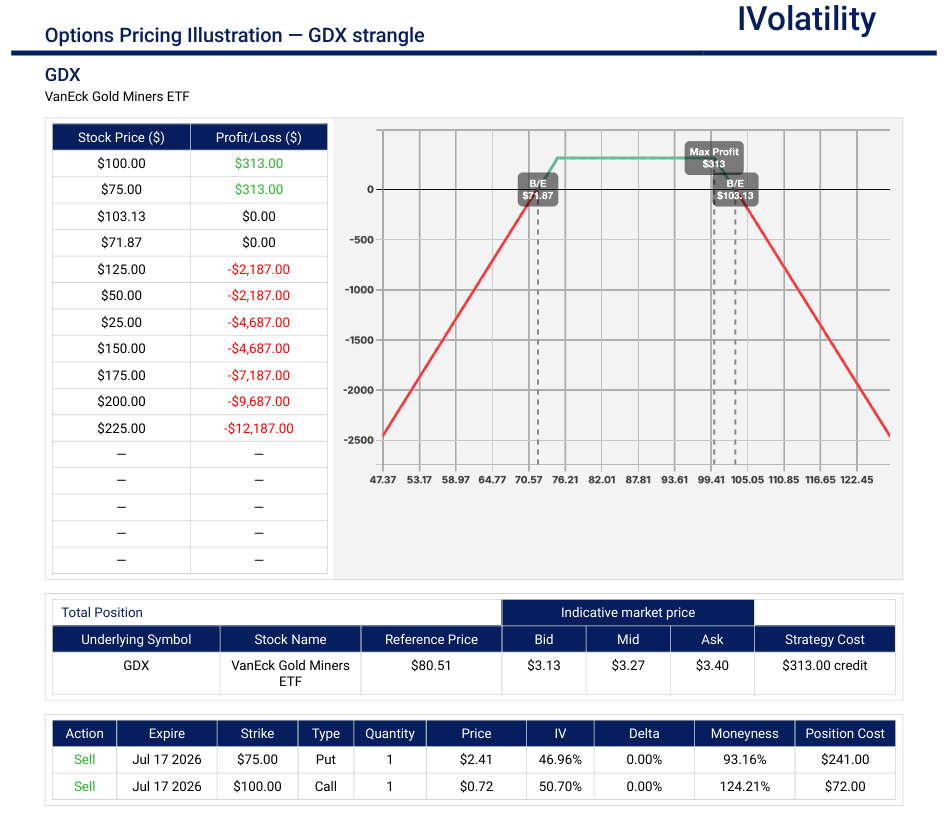Click the VanEck Gold Miners ETF subtitle
Image resolution: width=948 pixels, height=813 pixels.
(117, 97)
